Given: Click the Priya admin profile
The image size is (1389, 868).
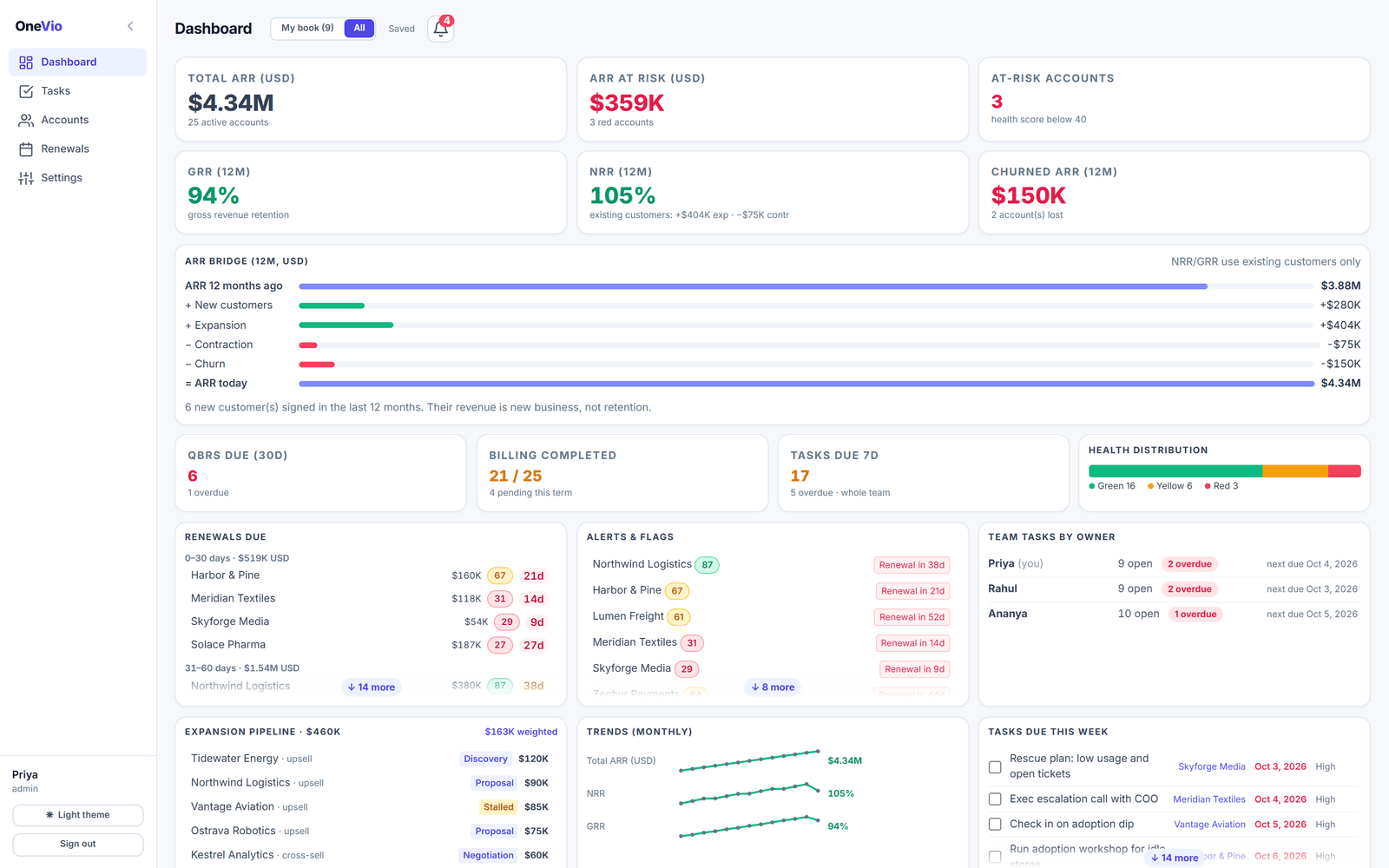Looking at the screenshot, I should point(25,781).
